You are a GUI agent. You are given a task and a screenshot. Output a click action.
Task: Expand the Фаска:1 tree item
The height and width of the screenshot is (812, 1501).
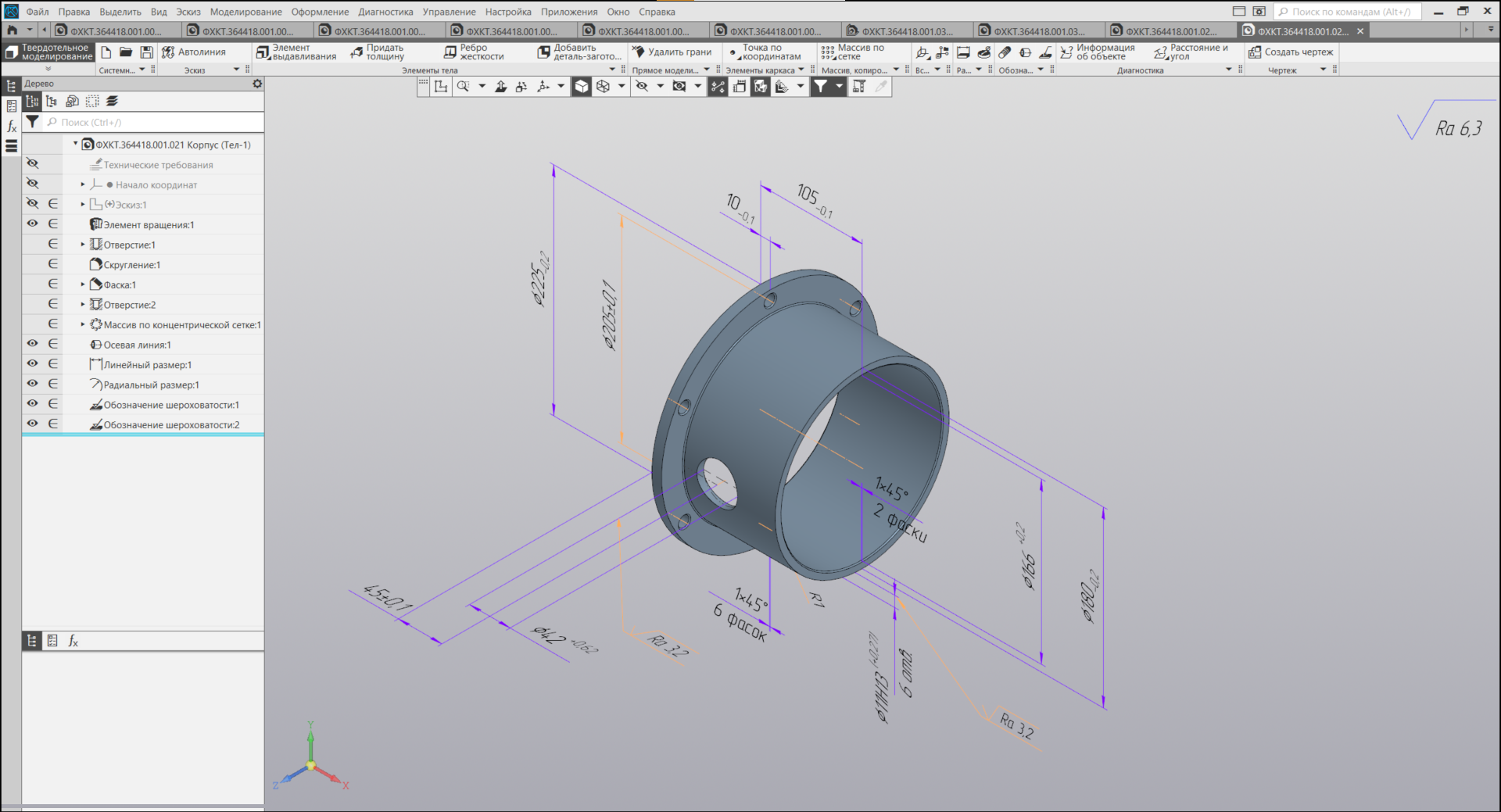pyautogui.click(x=83, y=284)
